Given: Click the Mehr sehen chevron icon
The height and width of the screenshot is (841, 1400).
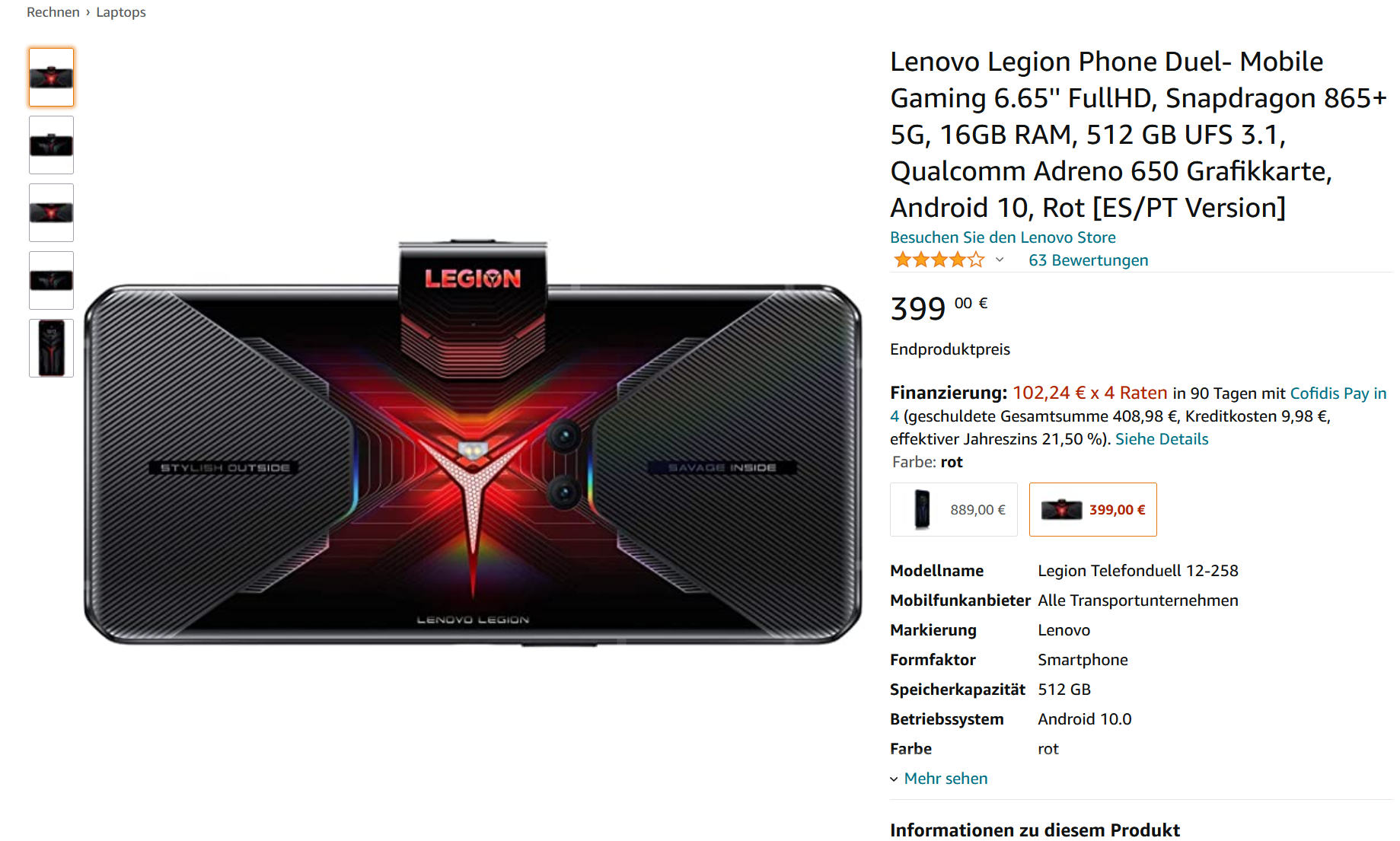Looking at the screenshot, I should point(894,779).
